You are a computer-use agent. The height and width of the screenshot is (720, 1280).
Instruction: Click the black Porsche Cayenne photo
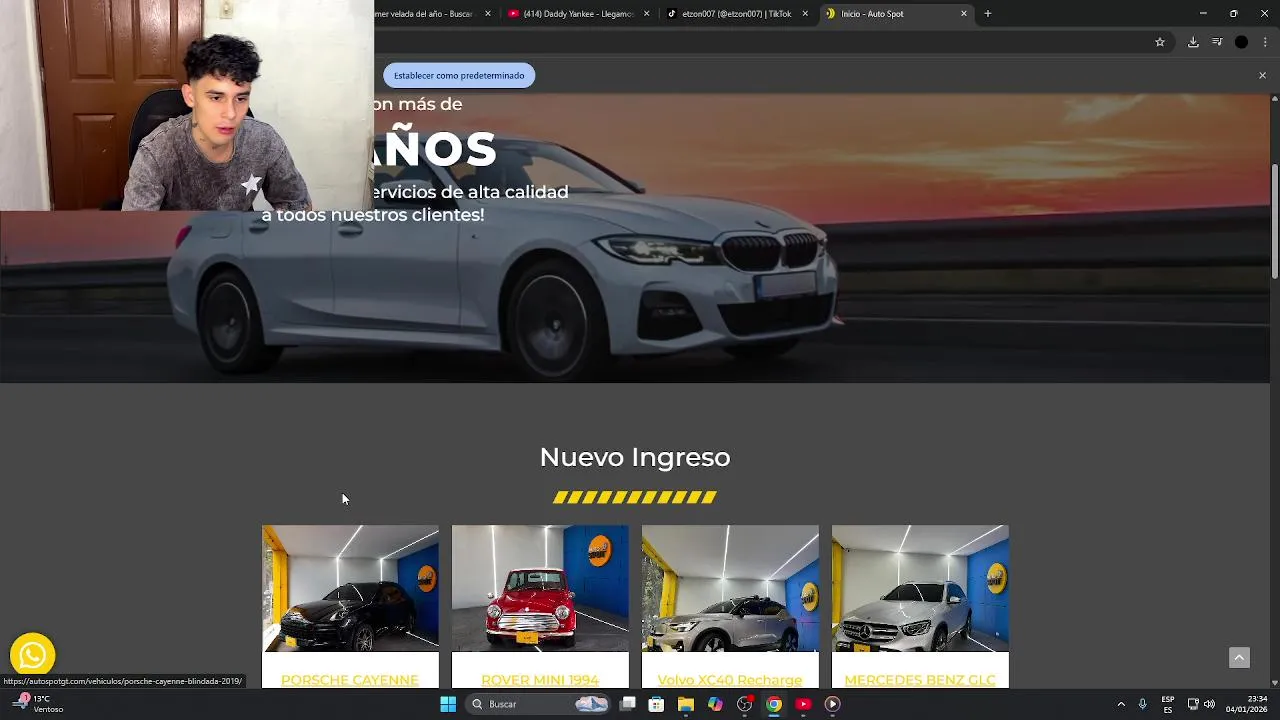coord(350,589)
